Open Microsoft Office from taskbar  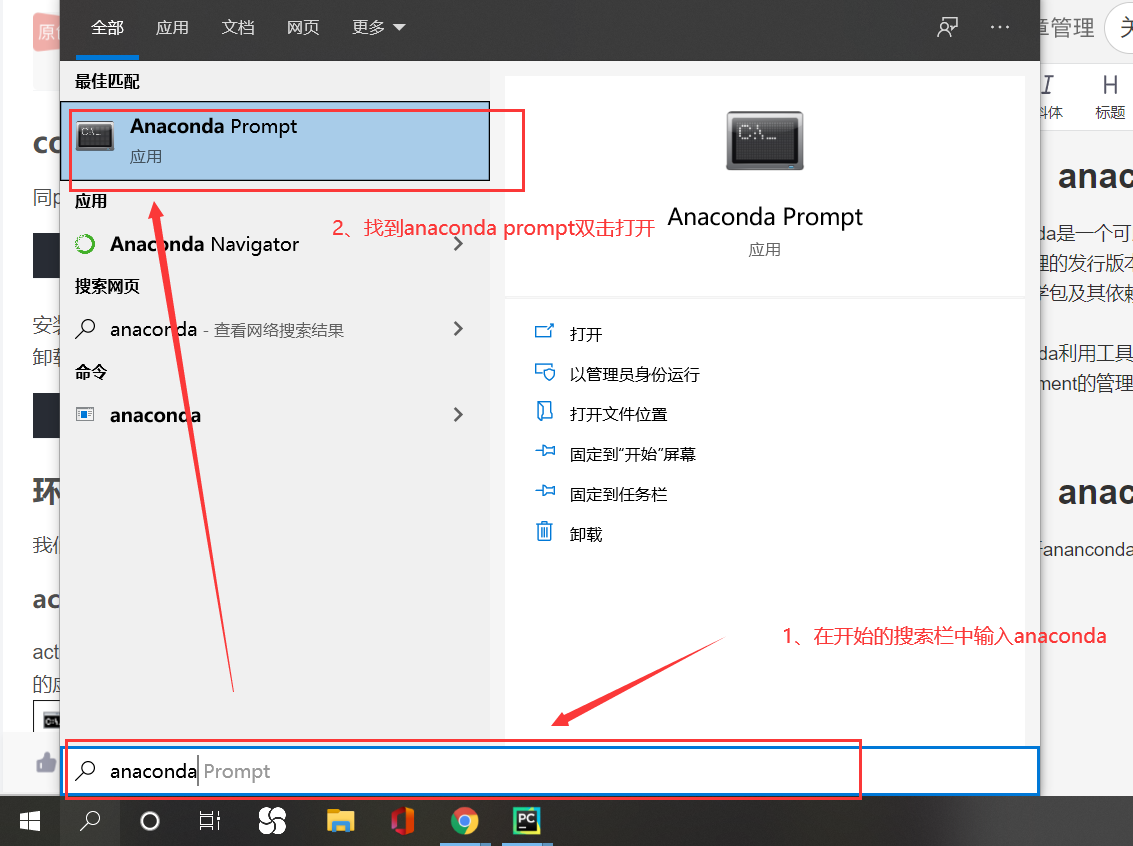tap(402, 821)
